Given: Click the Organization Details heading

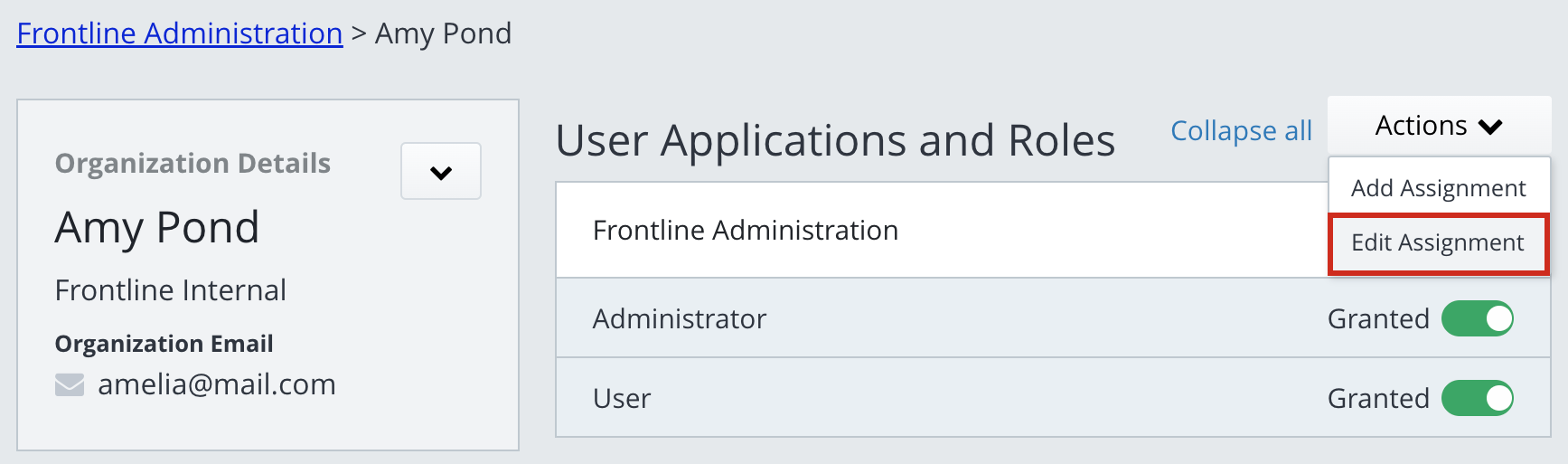Looking at the screenshot, I should point(192,164).
